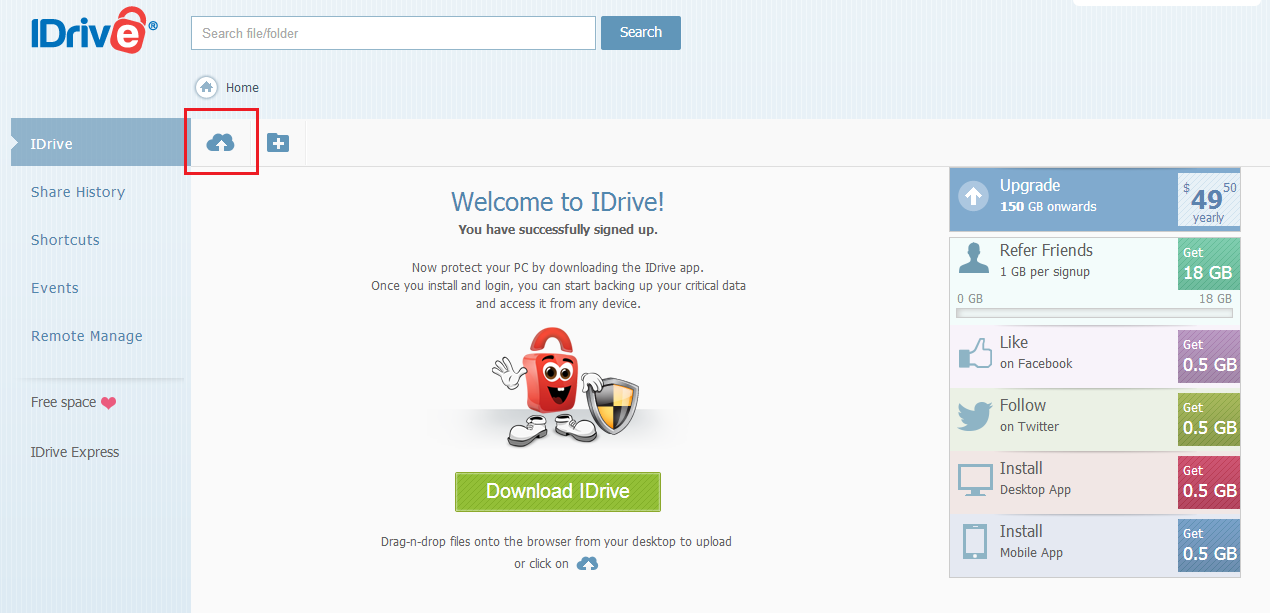
Task: Open Free space link in sidebar
Action: click(64, 402)
